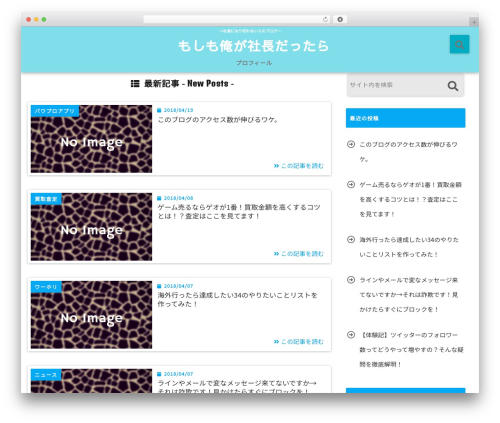Open the 買取査定 post No Image thumbnail
This screenshot has height=423, width=500.
91,227
